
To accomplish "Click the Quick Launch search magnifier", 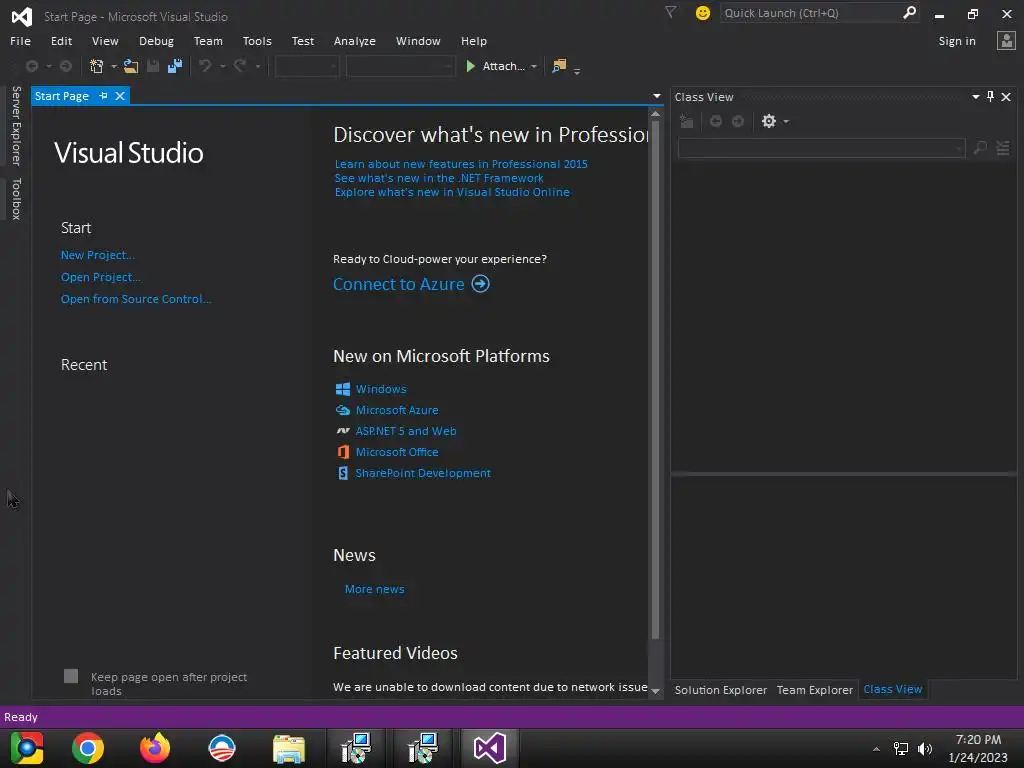I will coord(909,12).
